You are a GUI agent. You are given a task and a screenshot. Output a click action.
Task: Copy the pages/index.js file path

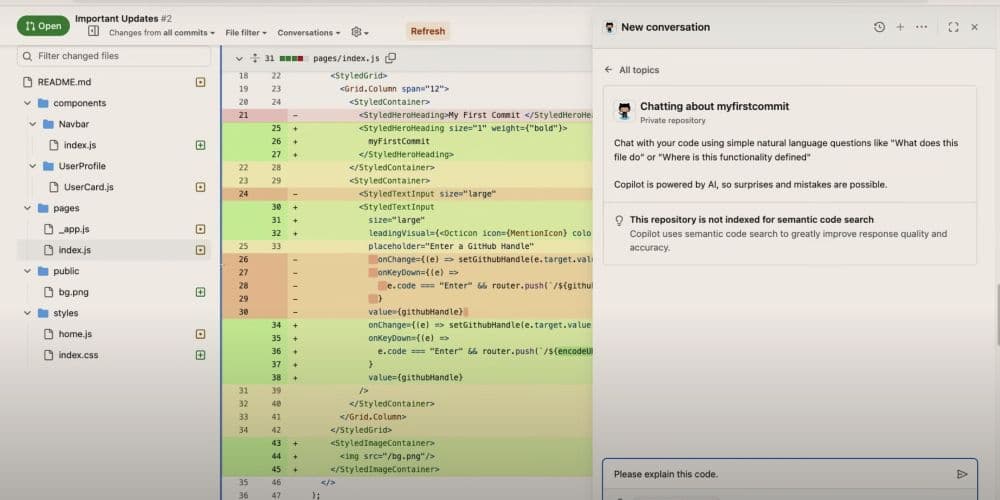click(391, 58)
